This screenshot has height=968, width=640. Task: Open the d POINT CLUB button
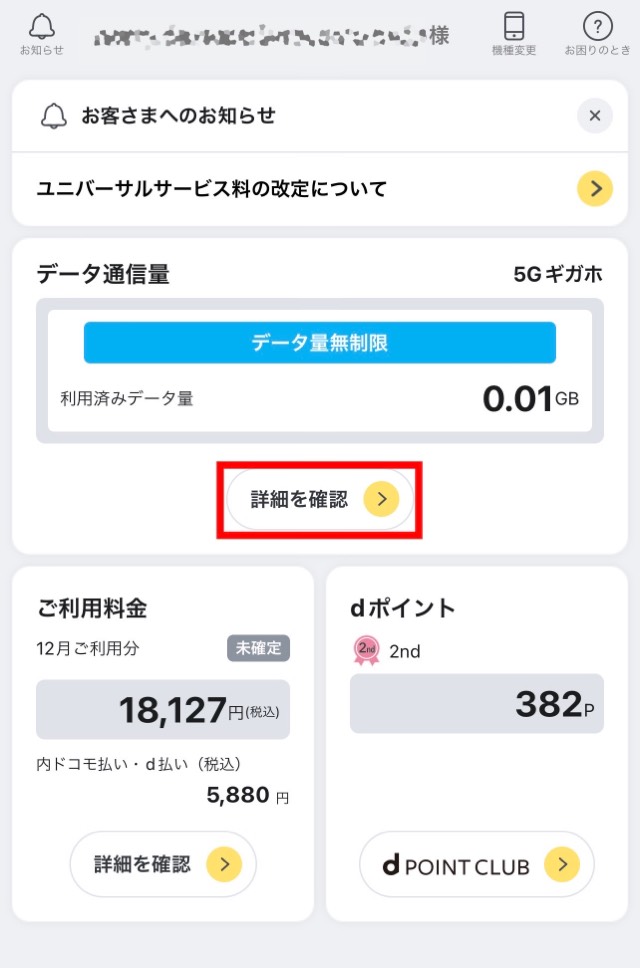(x=476, y=864)
